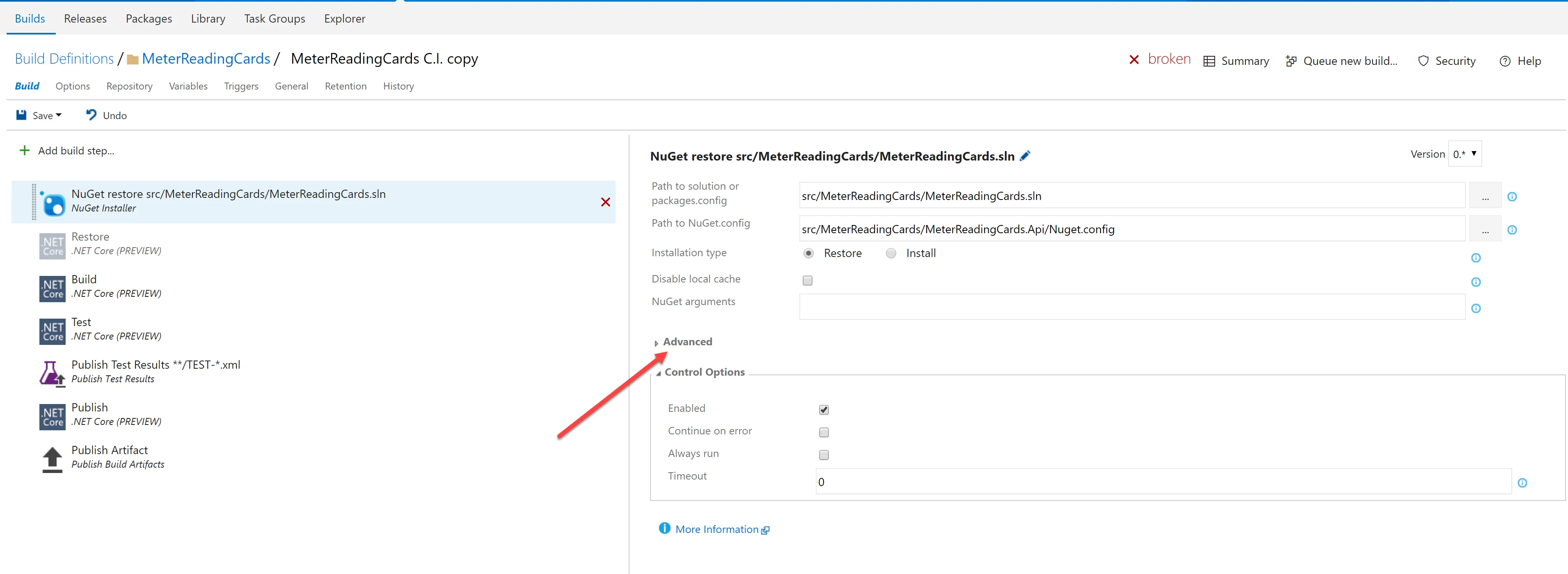
Task: Click info icon for Timeout field
Action: [x=1522, y=482]
